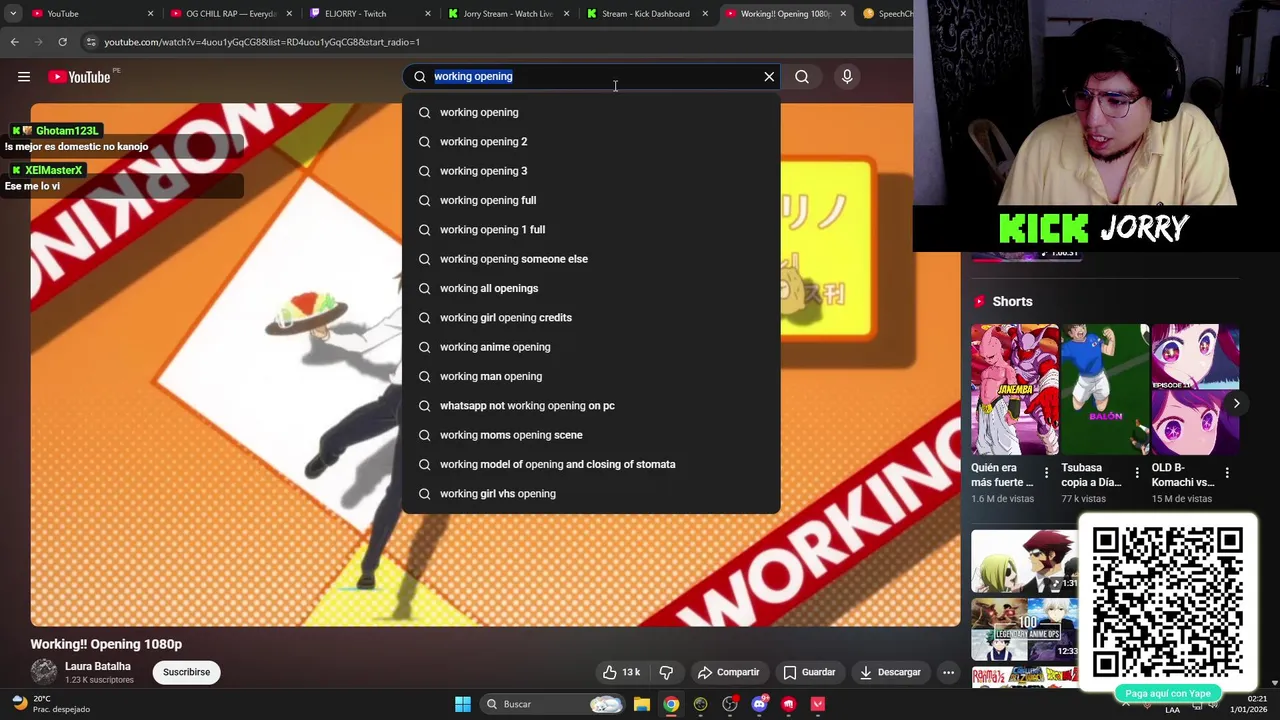Image resolution: width=1280 pixels, height=720 pixels.
Task: Open Legendary Anime OPs recommended video thumbnail
Action: tap(1025, 629)
